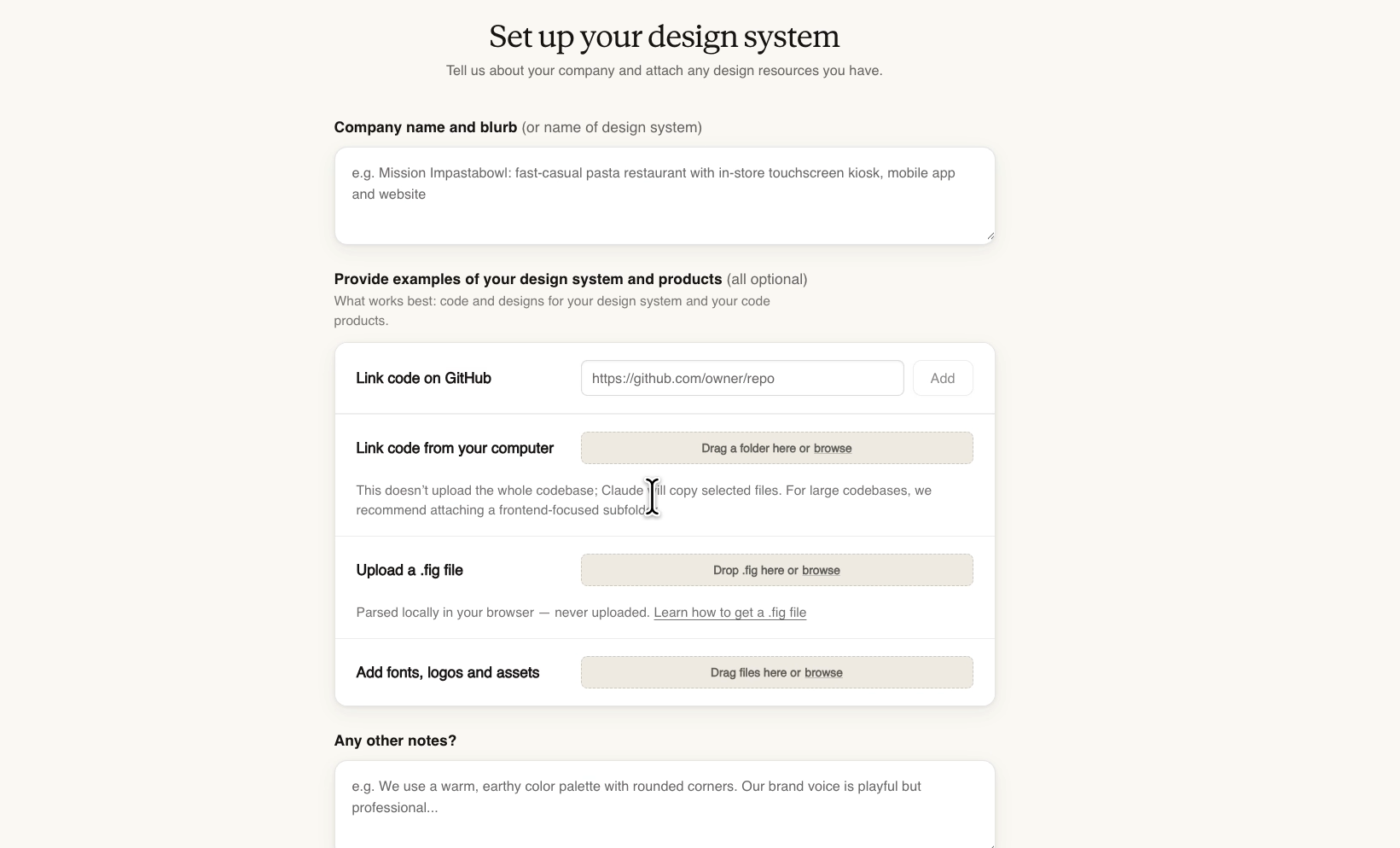
Task: Click browse to choose a .fig file
Action: (x=818, y=570)
